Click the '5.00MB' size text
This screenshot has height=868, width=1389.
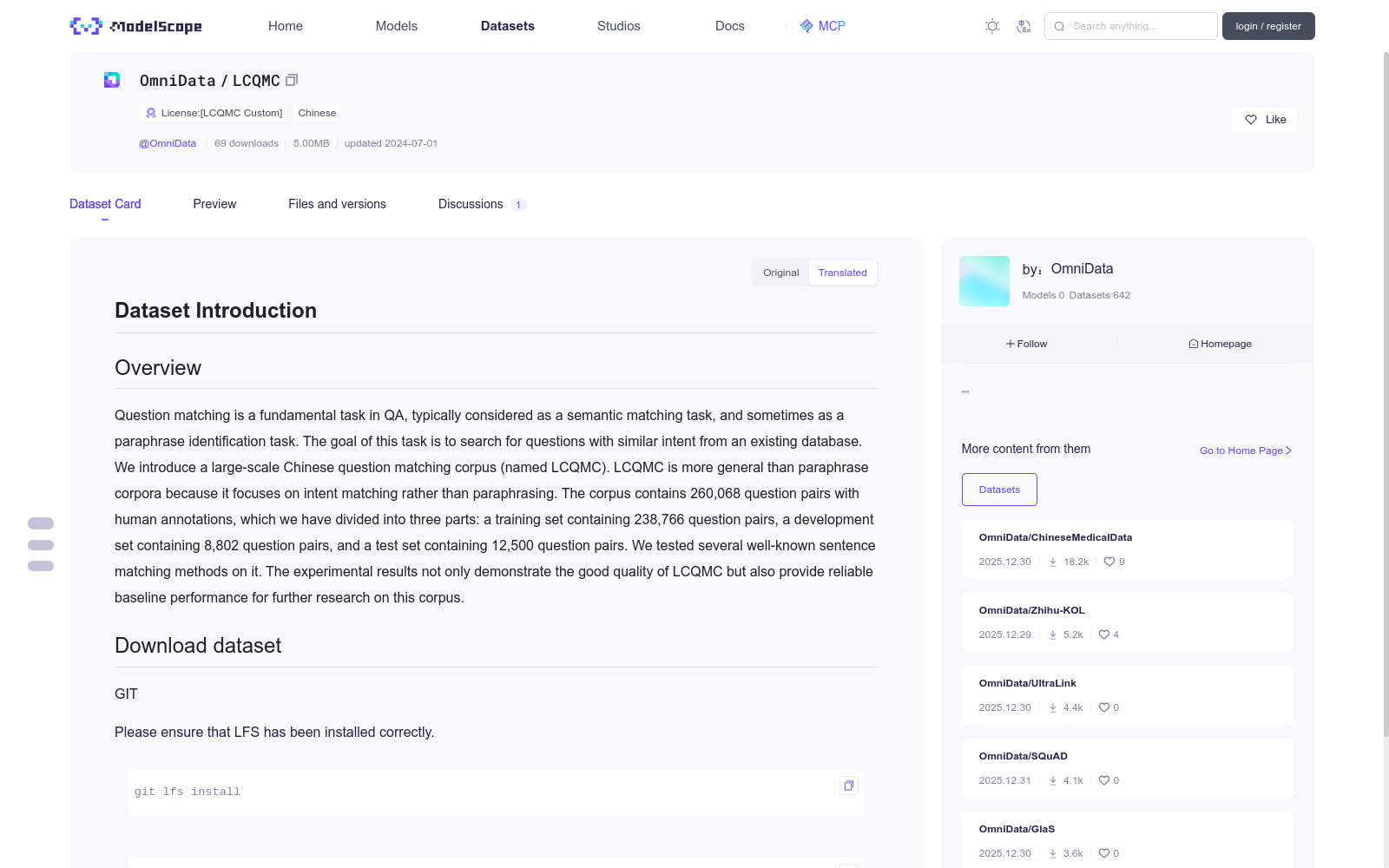tap(312, 143)
